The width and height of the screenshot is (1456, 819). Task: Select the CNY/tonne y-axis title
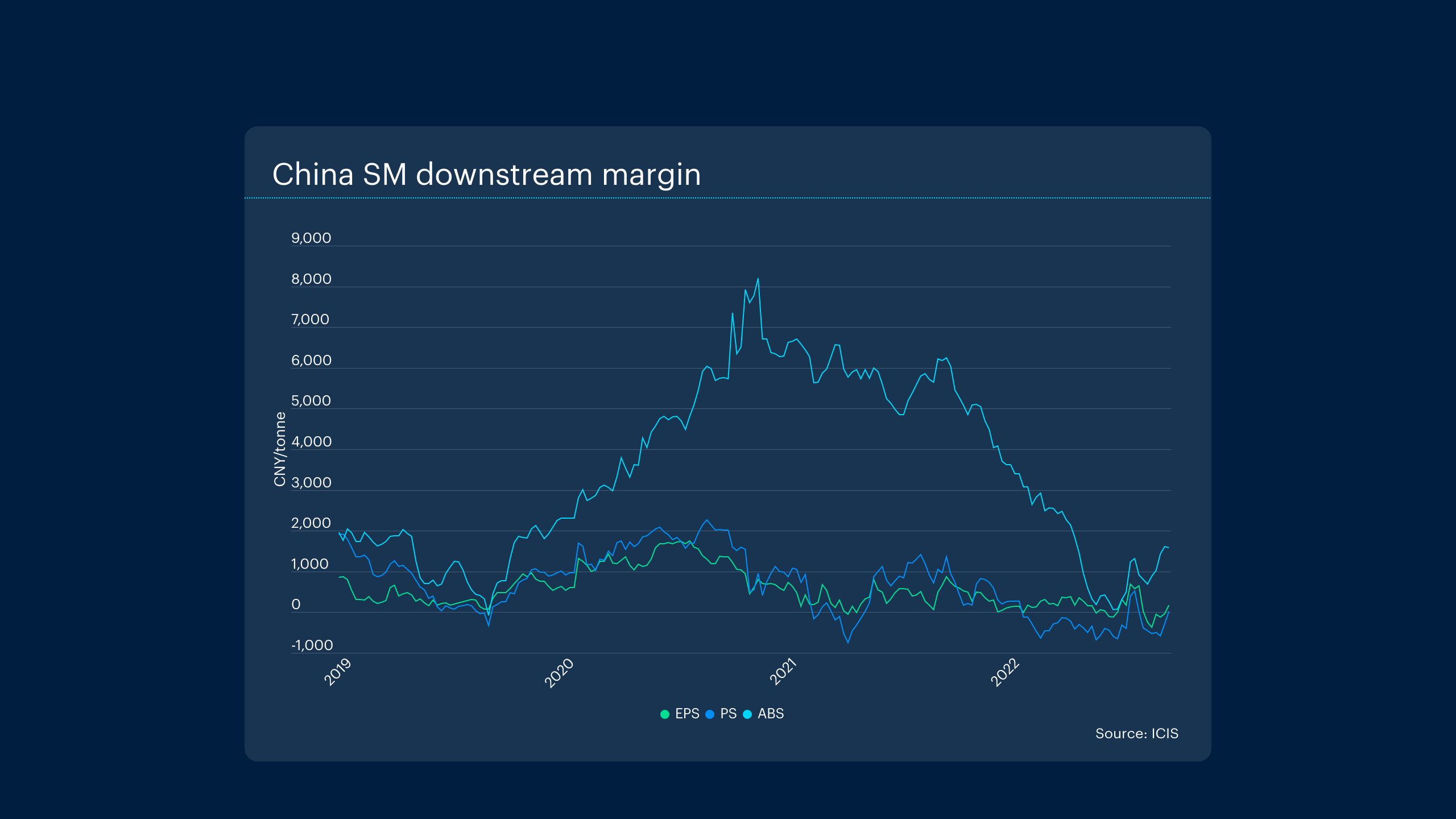click(x=279, y=449)
